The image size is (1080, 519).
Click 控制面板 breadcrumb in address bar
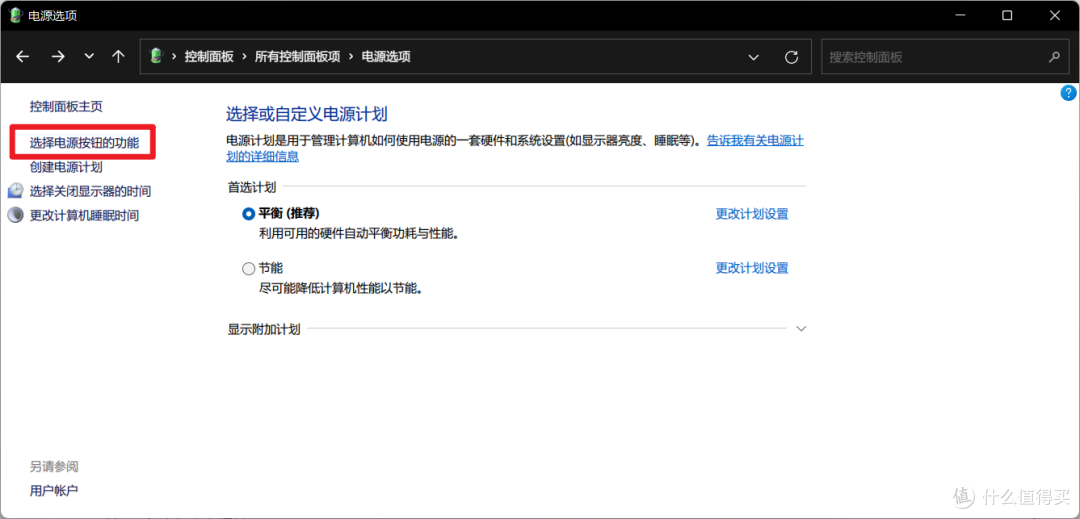point(209,57)
